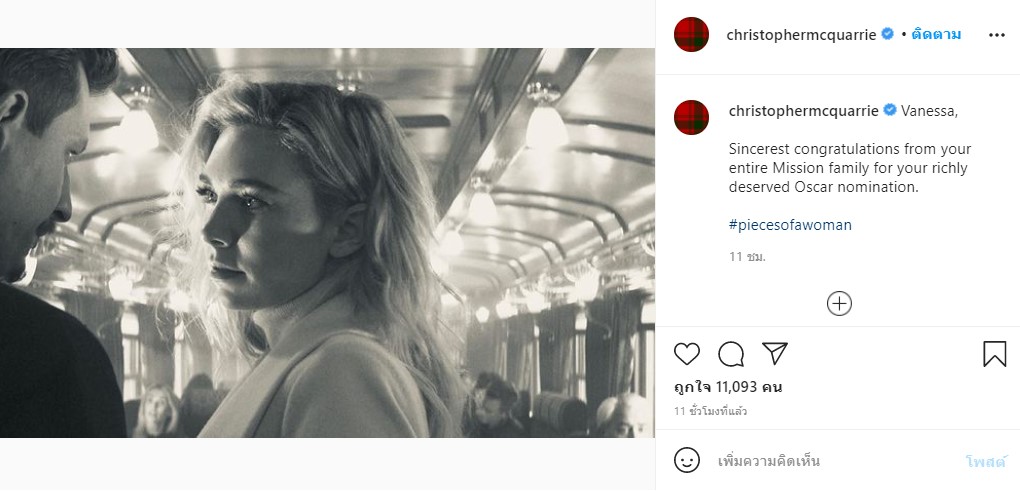Screen dimensions: 1020x491
Task: Open the three-dot more options menu
Action: pyautogui.click(x=996, y=35)
